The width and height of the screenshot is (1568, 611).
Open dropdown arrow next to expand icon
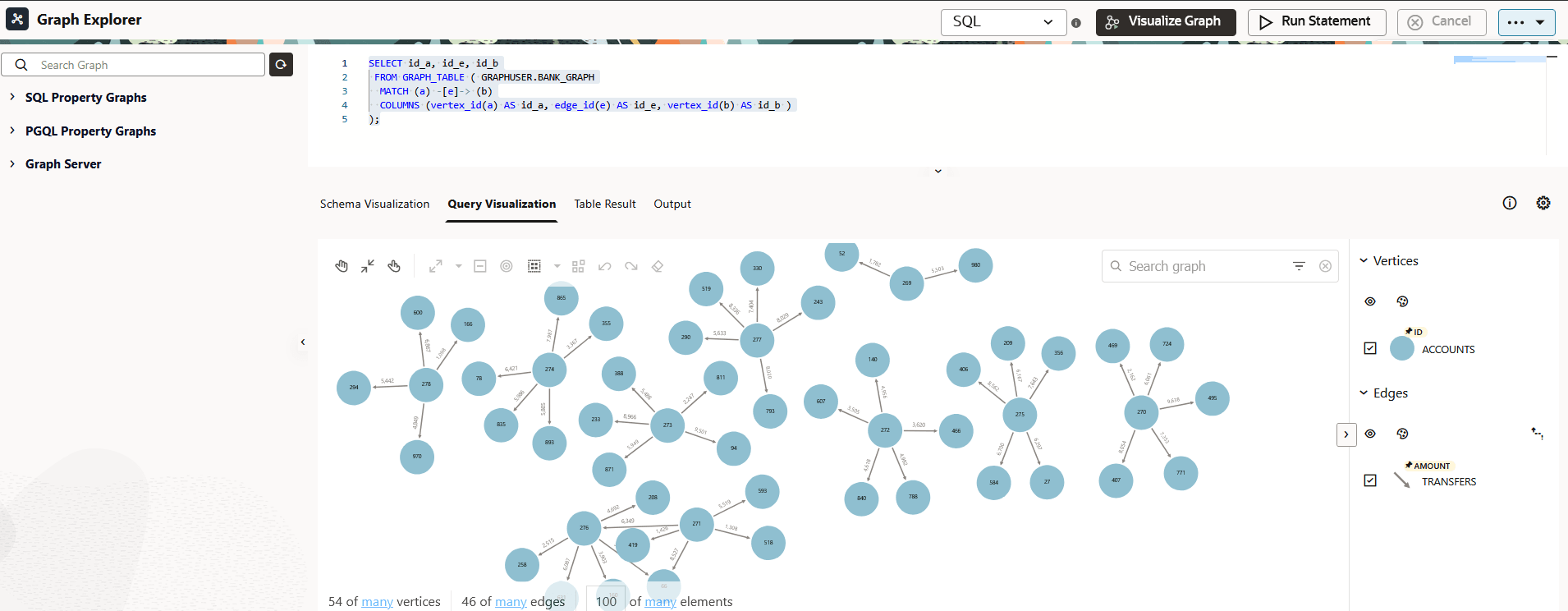[x=458, y=266]
